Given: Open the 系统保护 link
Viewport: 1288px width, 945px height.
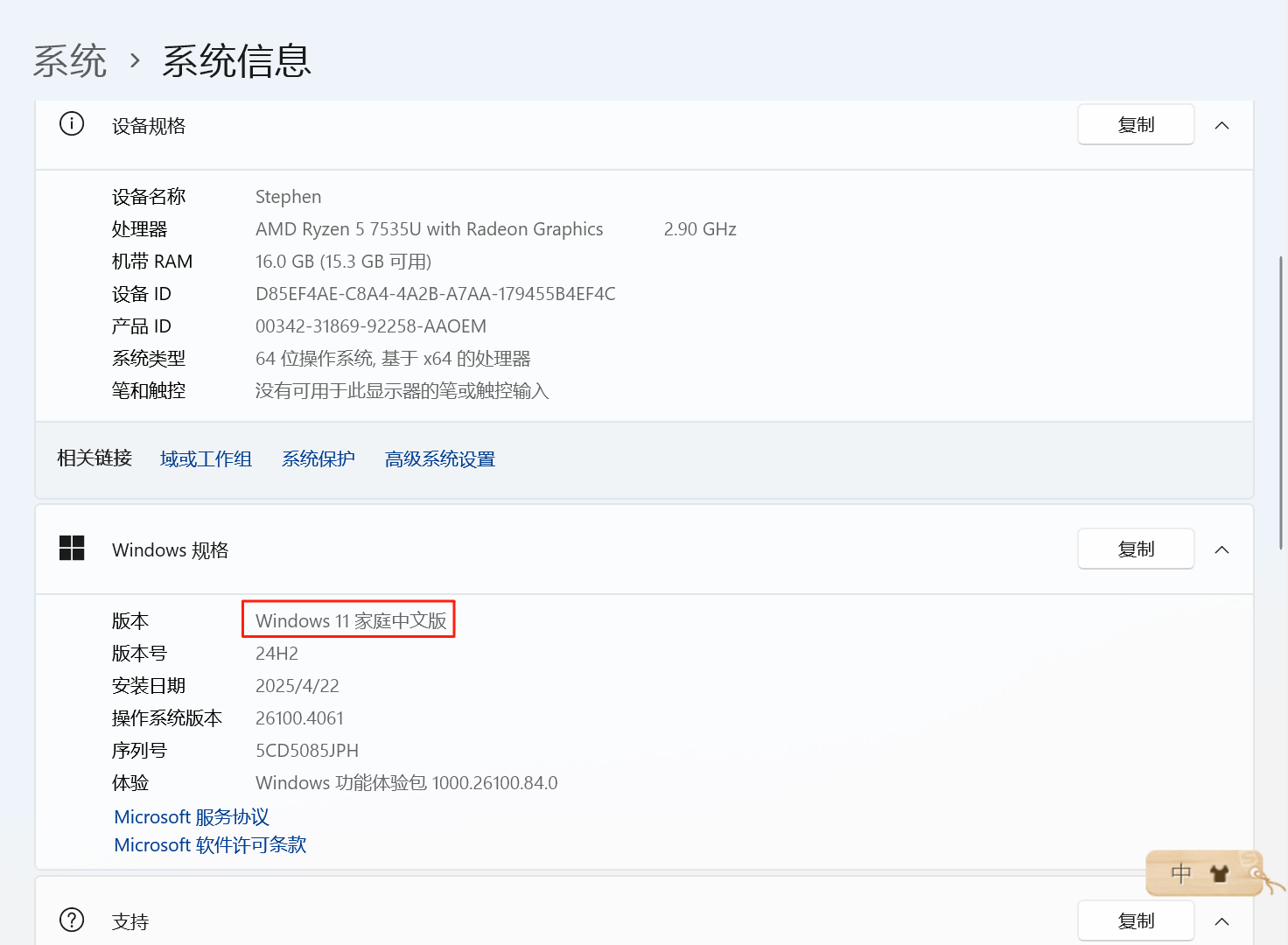Looking at the screenshot, I should coord(318,459).
